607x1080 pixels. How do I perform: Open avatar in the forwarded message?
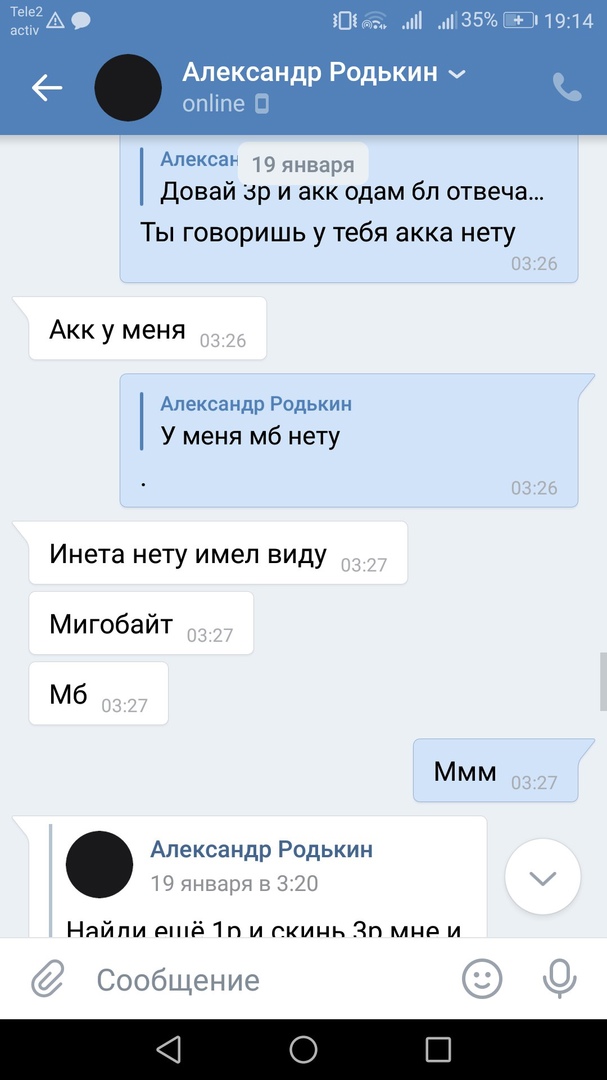click(99, 864)
